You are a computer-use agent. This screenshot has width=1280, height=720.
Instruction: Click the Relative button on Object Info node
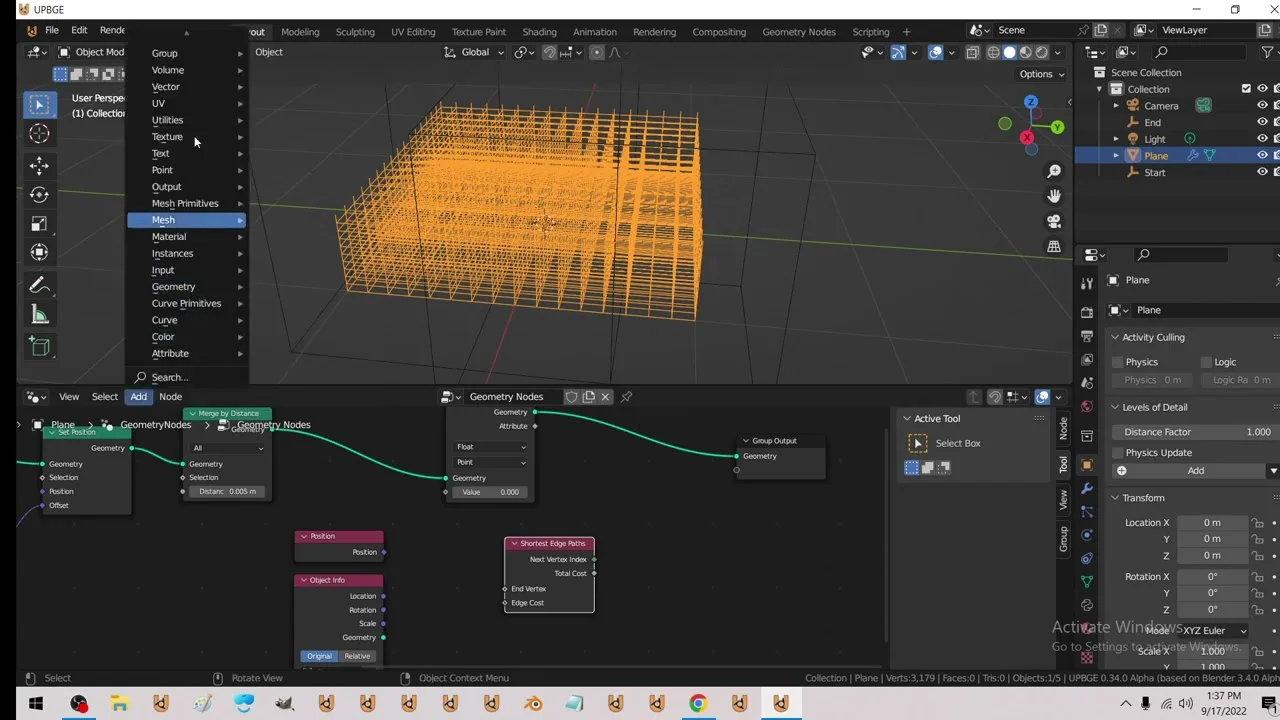[x=357, y=656]
